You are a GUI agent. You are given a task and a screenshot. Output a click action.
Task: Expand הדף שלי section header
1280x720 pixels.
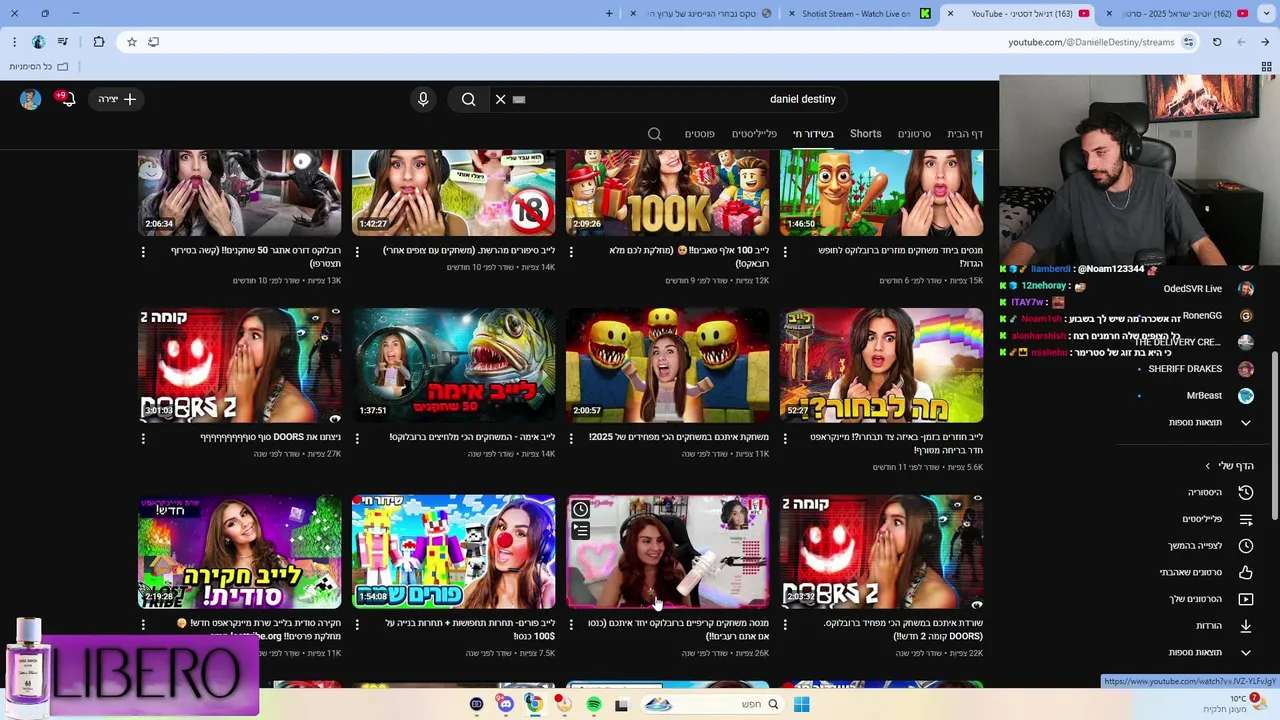[x=1229, y=466]
